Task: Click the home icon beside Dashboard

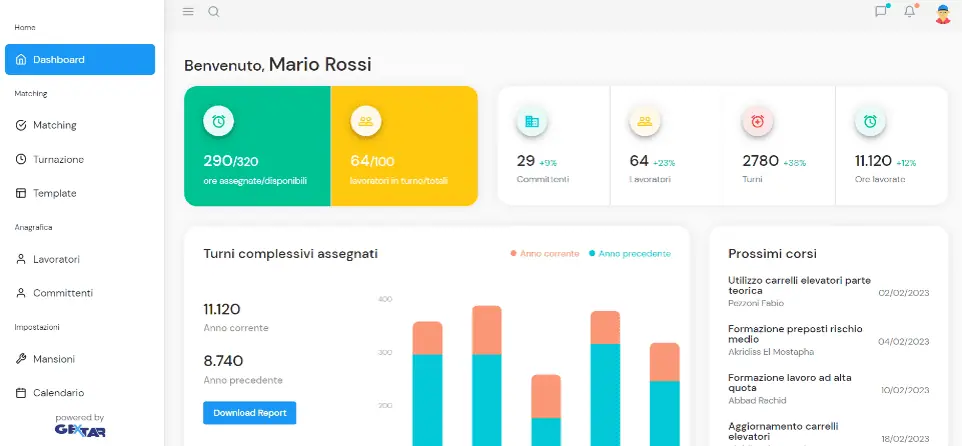Action: click(21, 60)
